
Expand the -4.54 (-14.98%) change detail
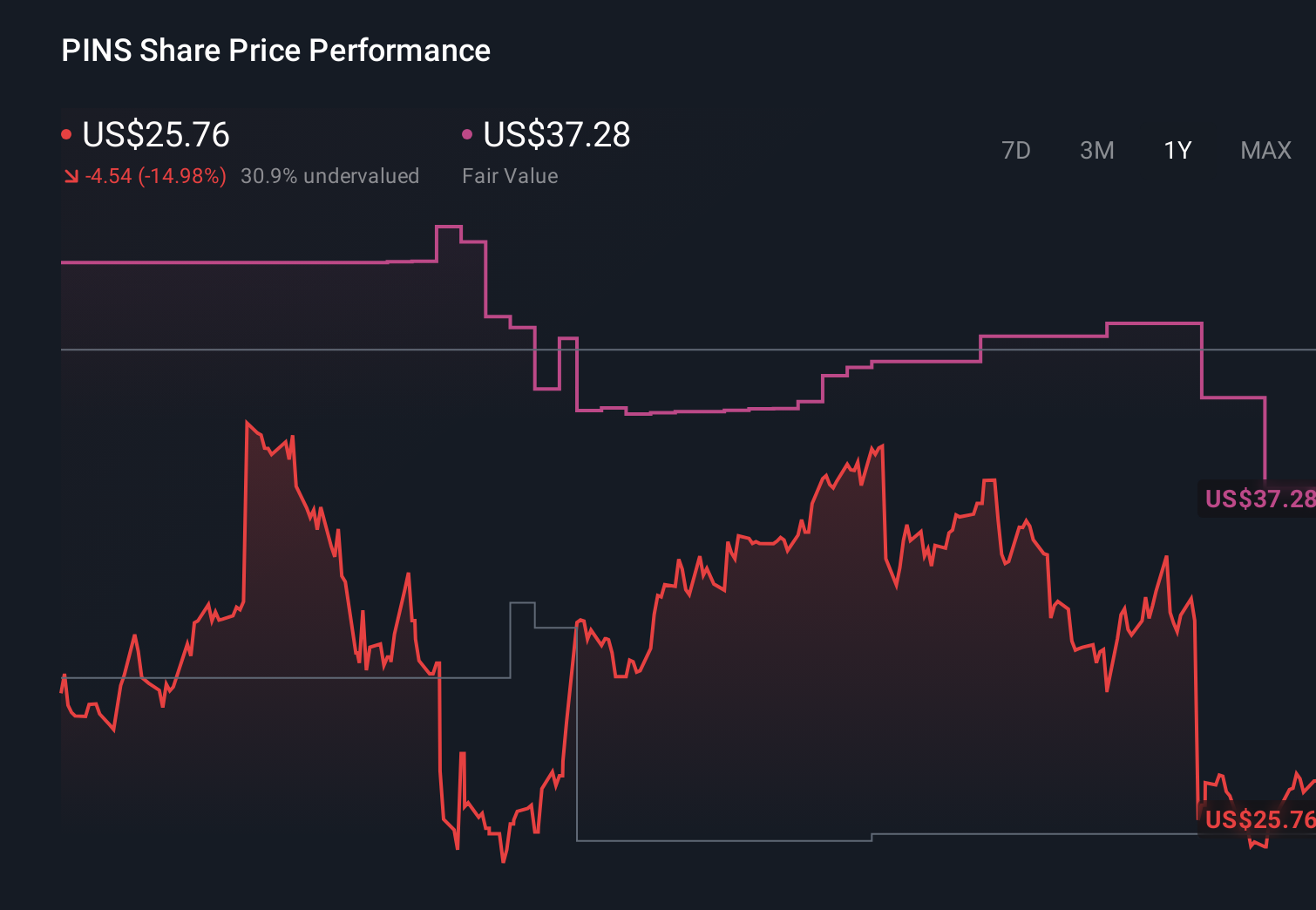click(155, 176)
